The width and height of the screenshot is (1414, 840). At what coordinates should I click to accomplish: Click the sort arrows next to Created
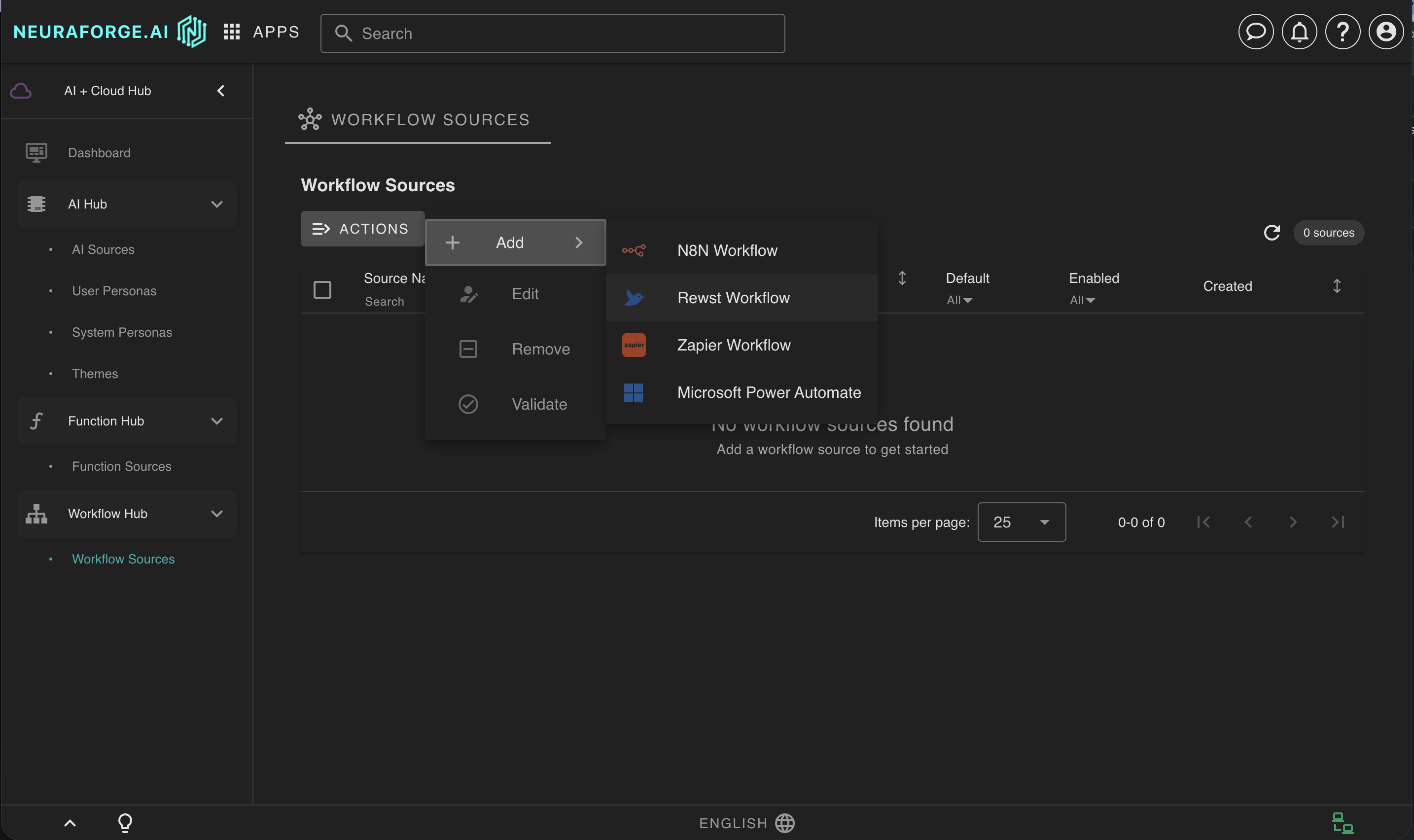click(x=1338, y=286)
